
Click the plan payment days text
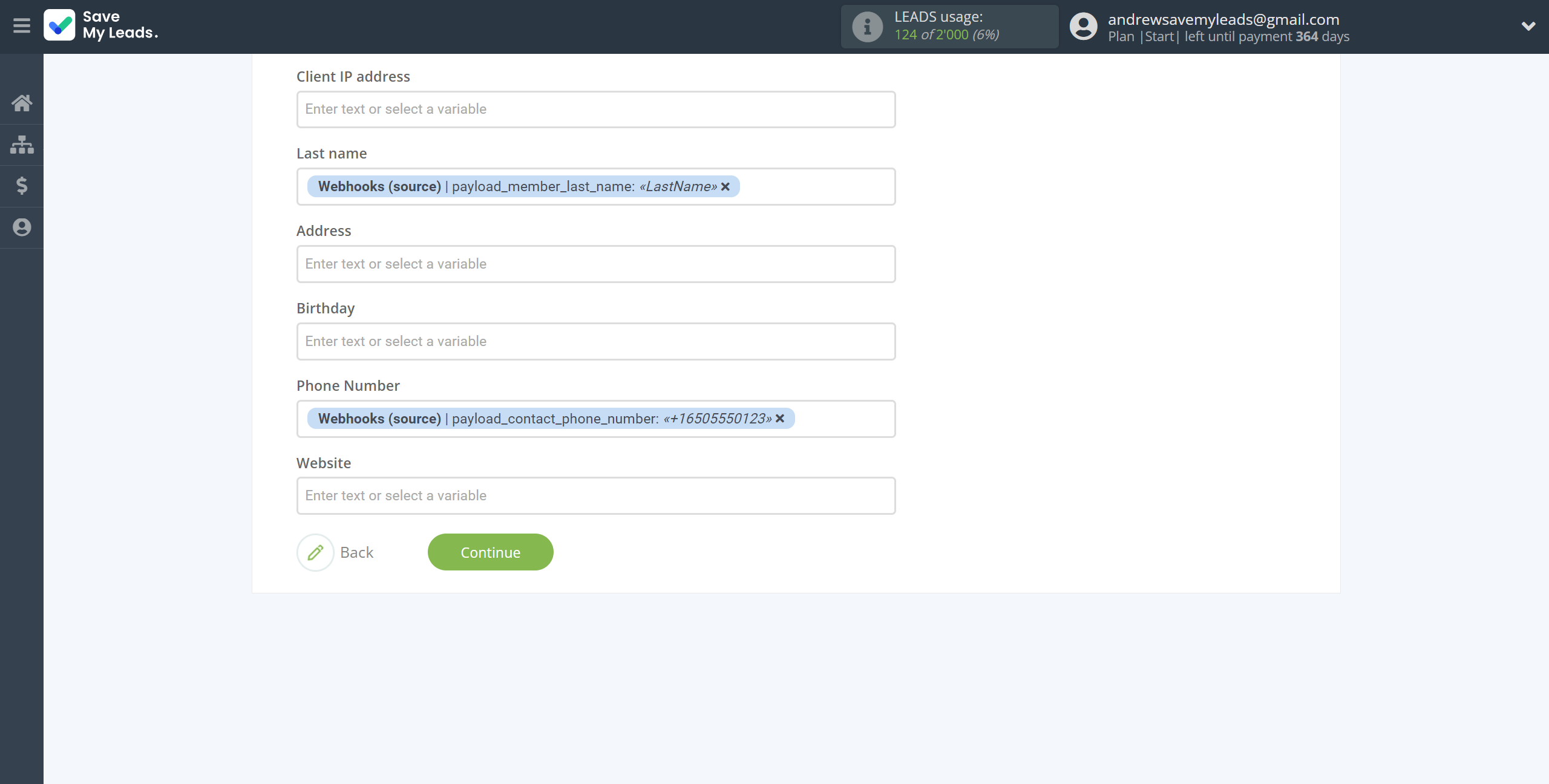(1228, 37)
